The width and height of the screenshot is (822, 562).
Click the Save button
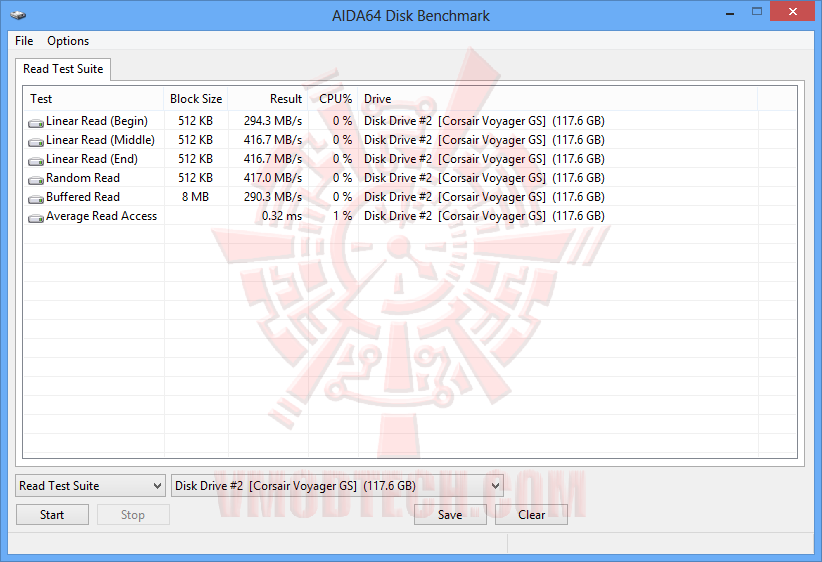(x=450, y=515)
